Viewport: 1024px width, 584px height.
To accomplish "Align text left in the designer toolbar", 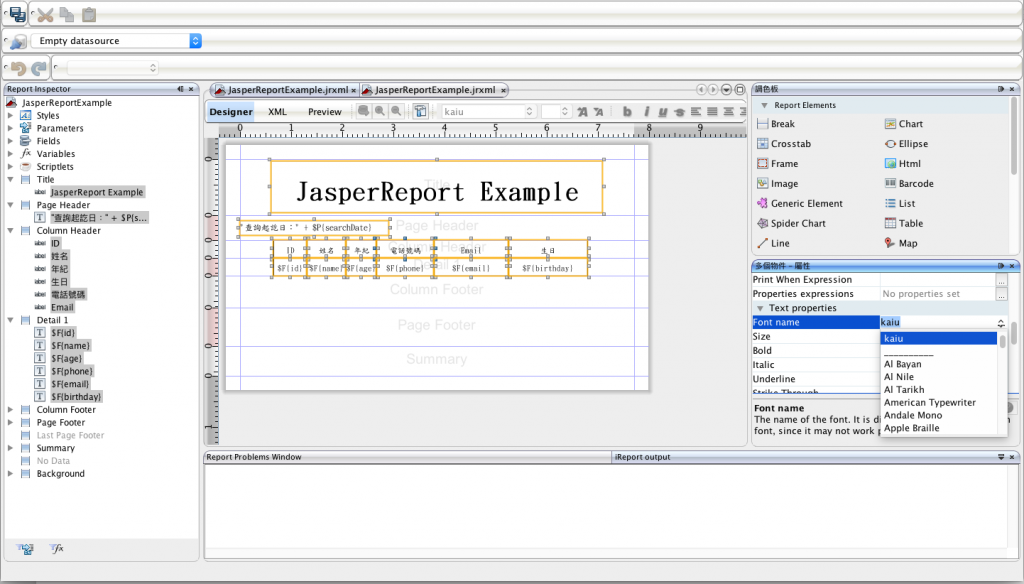I will pos(696,112).
